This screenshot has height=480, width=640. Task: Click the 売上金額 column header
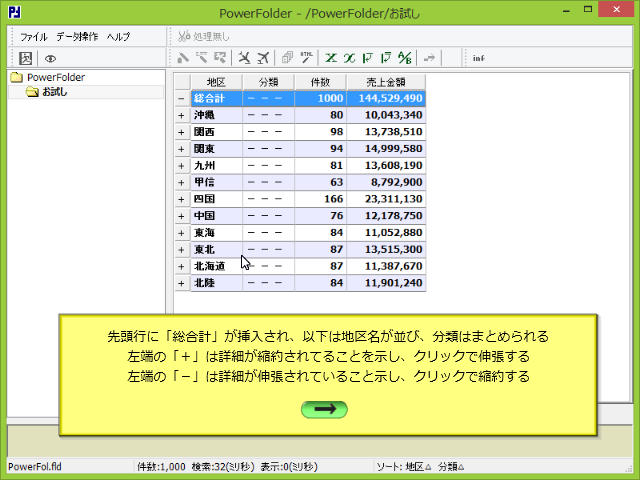coord(386,82)
